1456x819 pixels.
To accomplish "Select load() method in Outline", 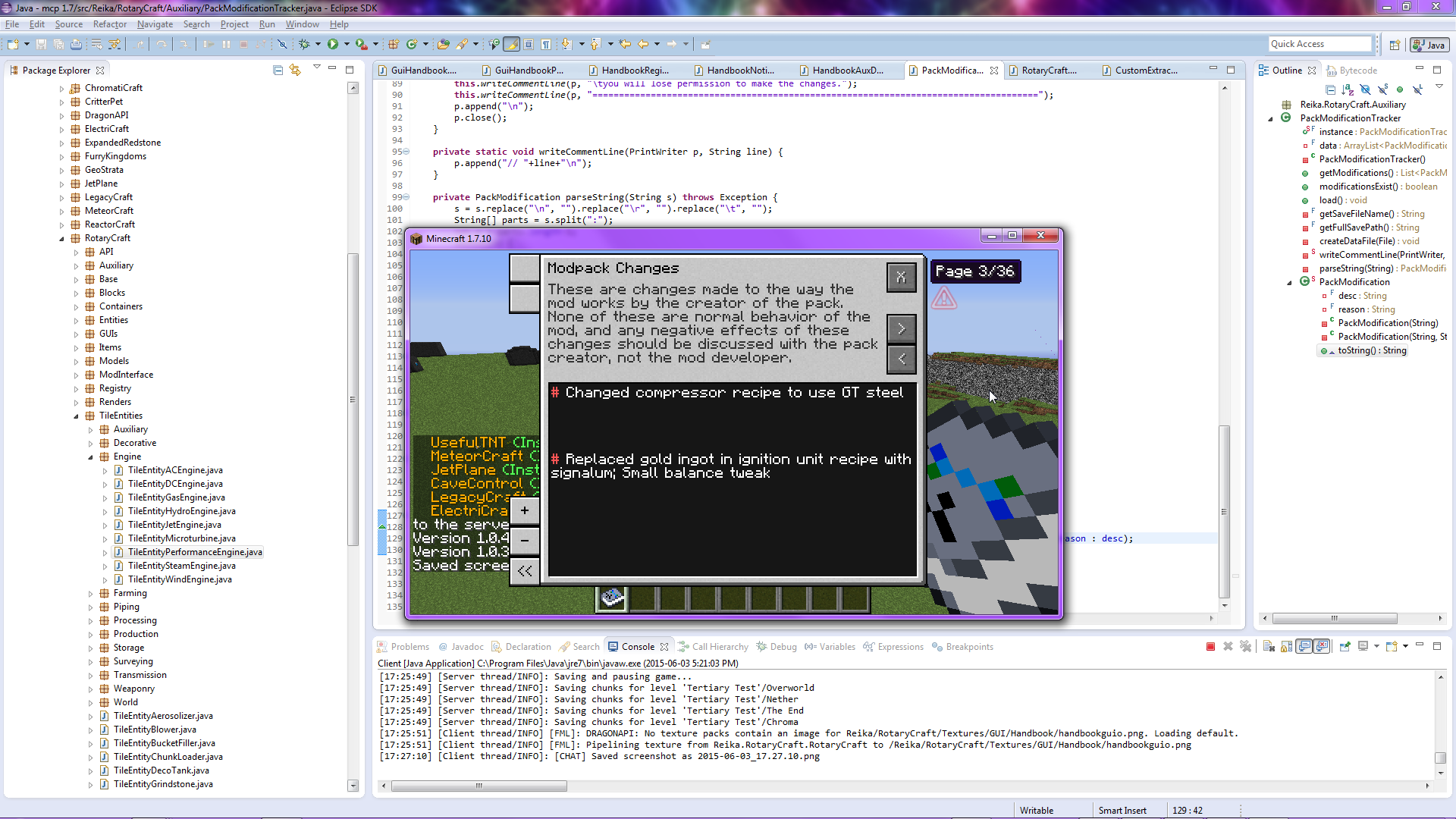I will [1342, 200].
